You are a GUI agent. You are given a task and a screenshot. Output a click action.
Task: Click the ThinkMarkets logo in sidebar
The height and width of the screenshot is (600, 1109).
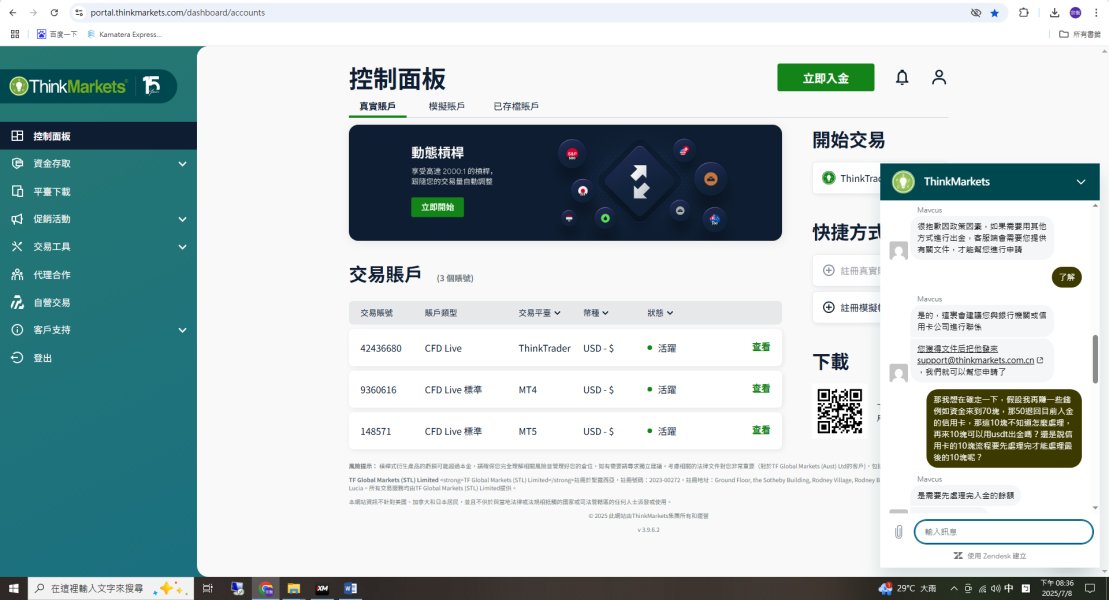[x=68, y=86]
